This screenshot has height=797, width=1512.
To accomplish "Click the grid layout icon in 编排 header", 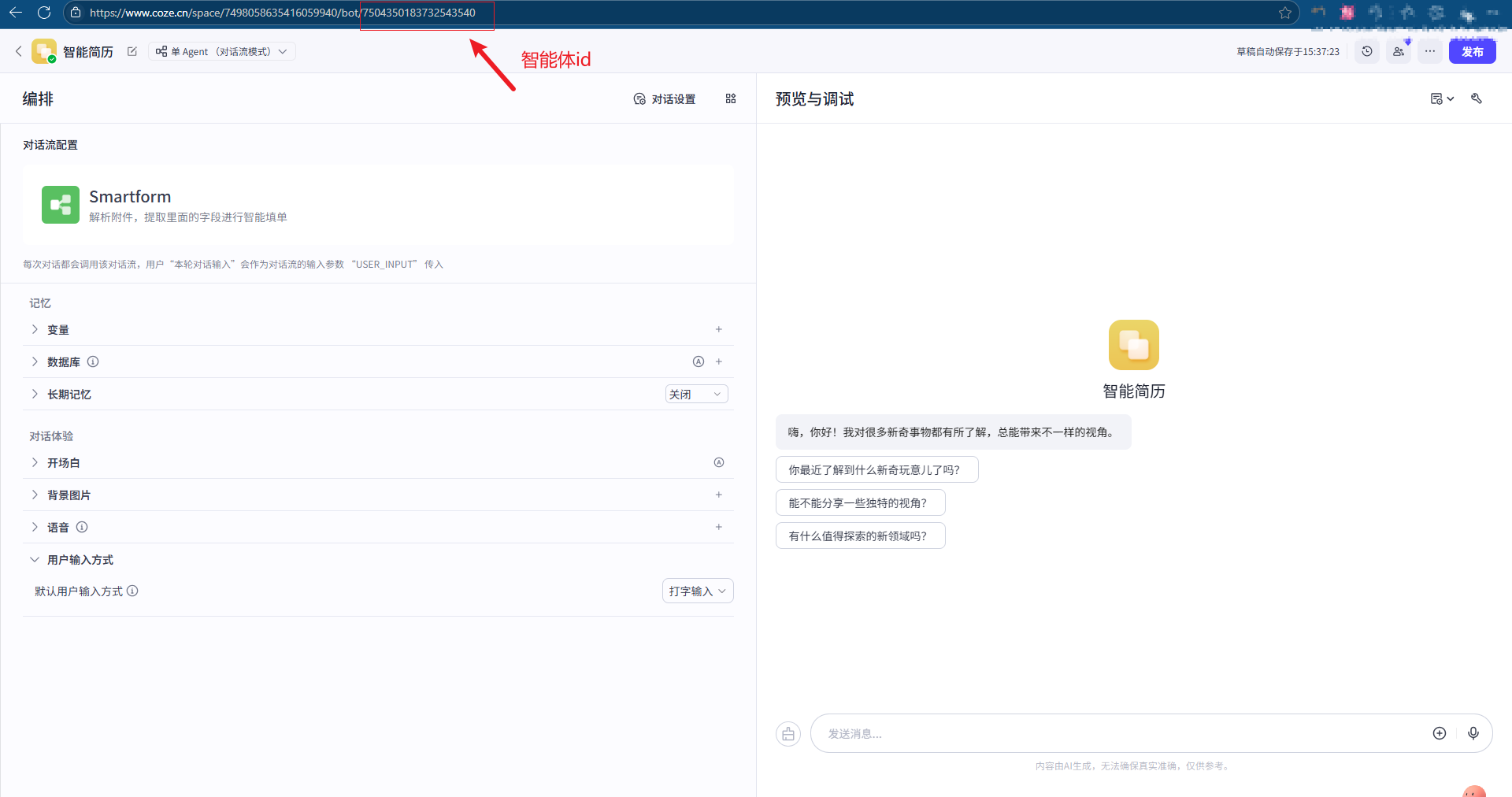I will pyautogui.click(x=731, y=98).
